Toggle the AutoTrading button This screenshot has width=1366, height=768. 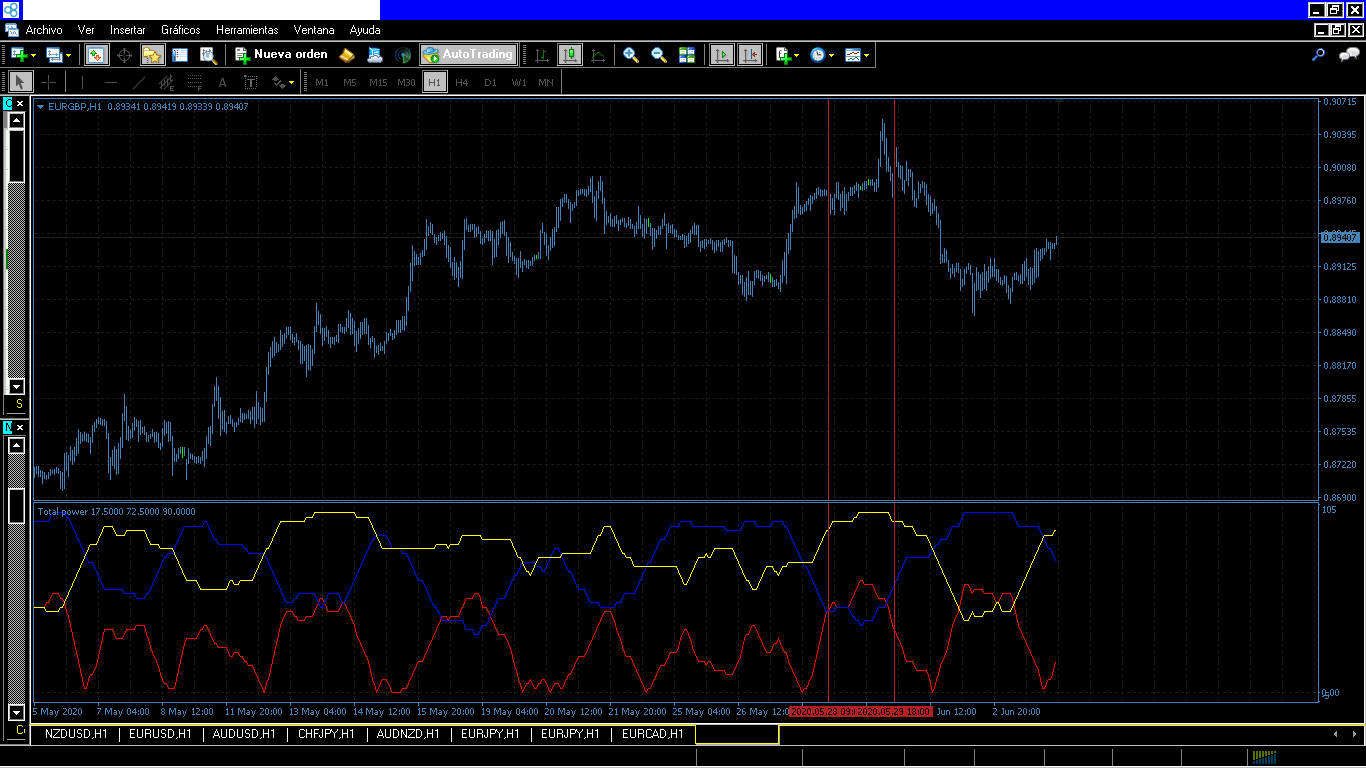468,55
